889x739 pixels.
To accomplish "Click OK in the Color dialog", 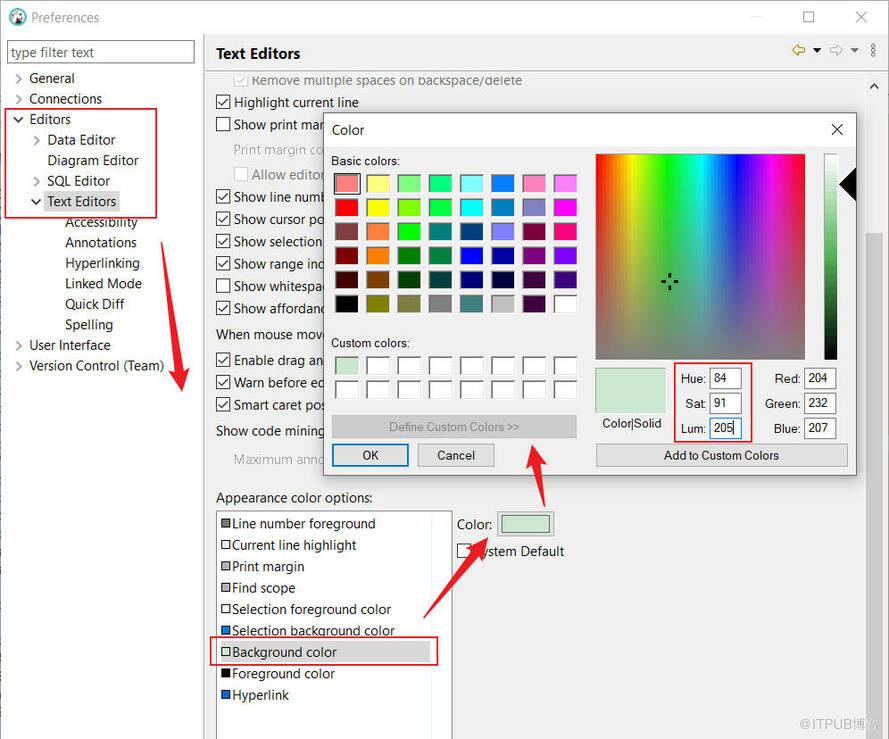I will coord(370,455).
